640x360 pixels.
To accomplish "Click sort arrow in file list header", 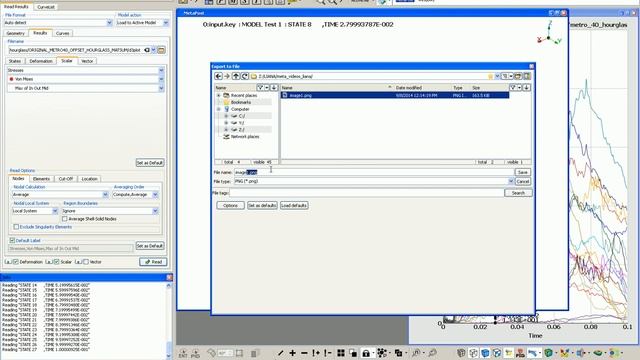I will click(527, 88).
